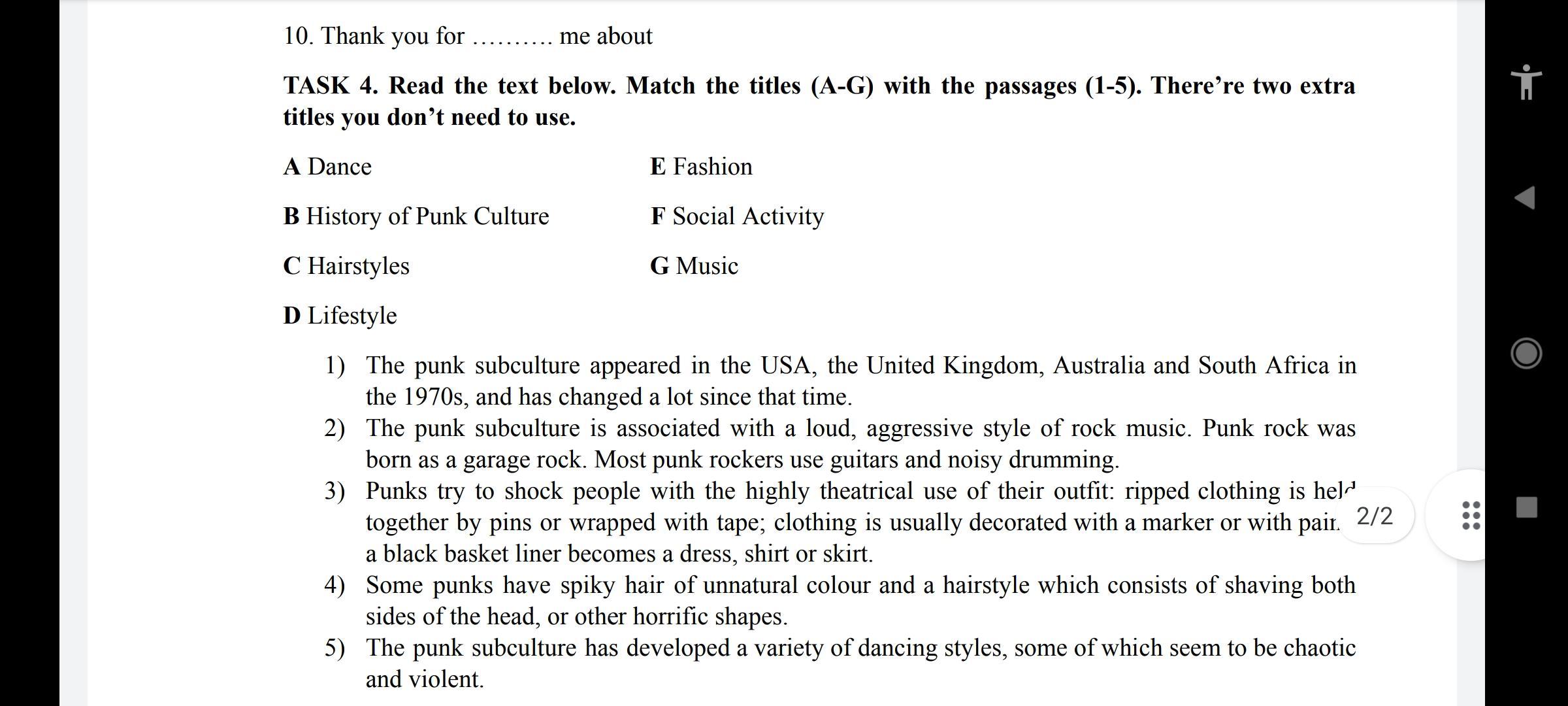
Task: Click the TASK 4 instruction heading
Action: click(819, 101)
